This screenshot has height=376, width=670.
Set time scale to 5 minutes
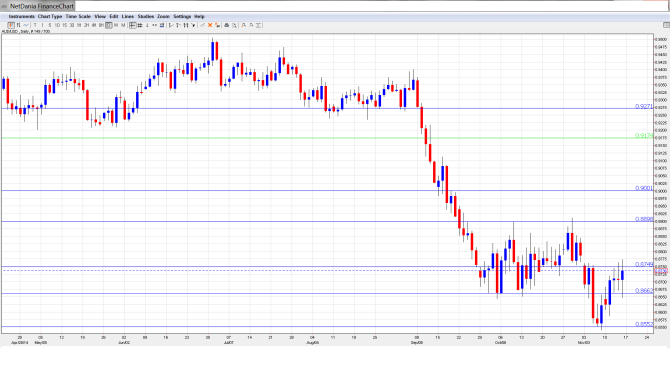[x=50, y=25]
